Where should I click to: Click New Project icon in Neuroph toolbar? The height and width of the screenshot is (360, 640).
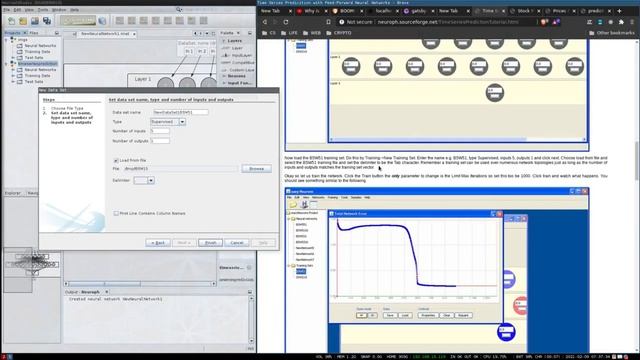pyautogui.click(x=11, y=21)
